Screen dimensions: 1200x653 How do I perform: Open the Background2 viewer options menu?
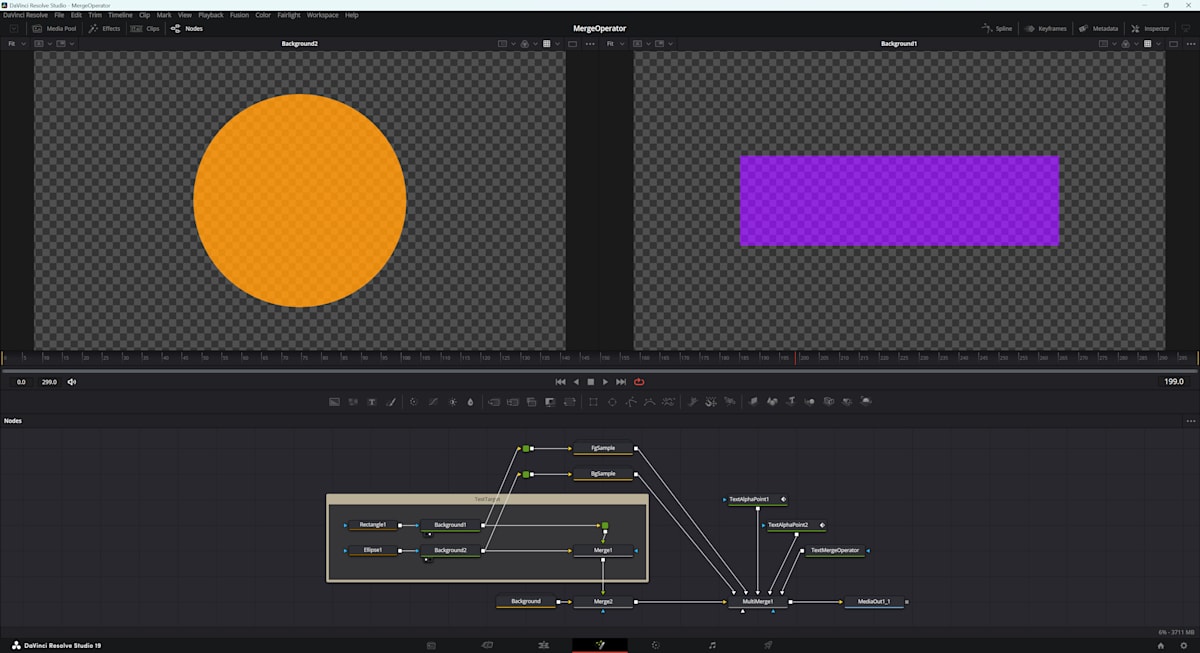(590, 44)
